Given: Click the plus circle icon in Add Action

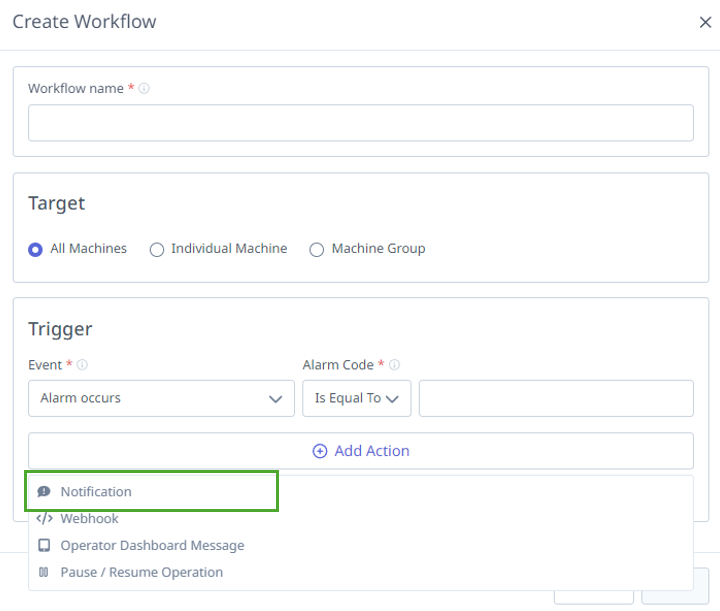Looking at the screenshot, I should pos(320,451).
